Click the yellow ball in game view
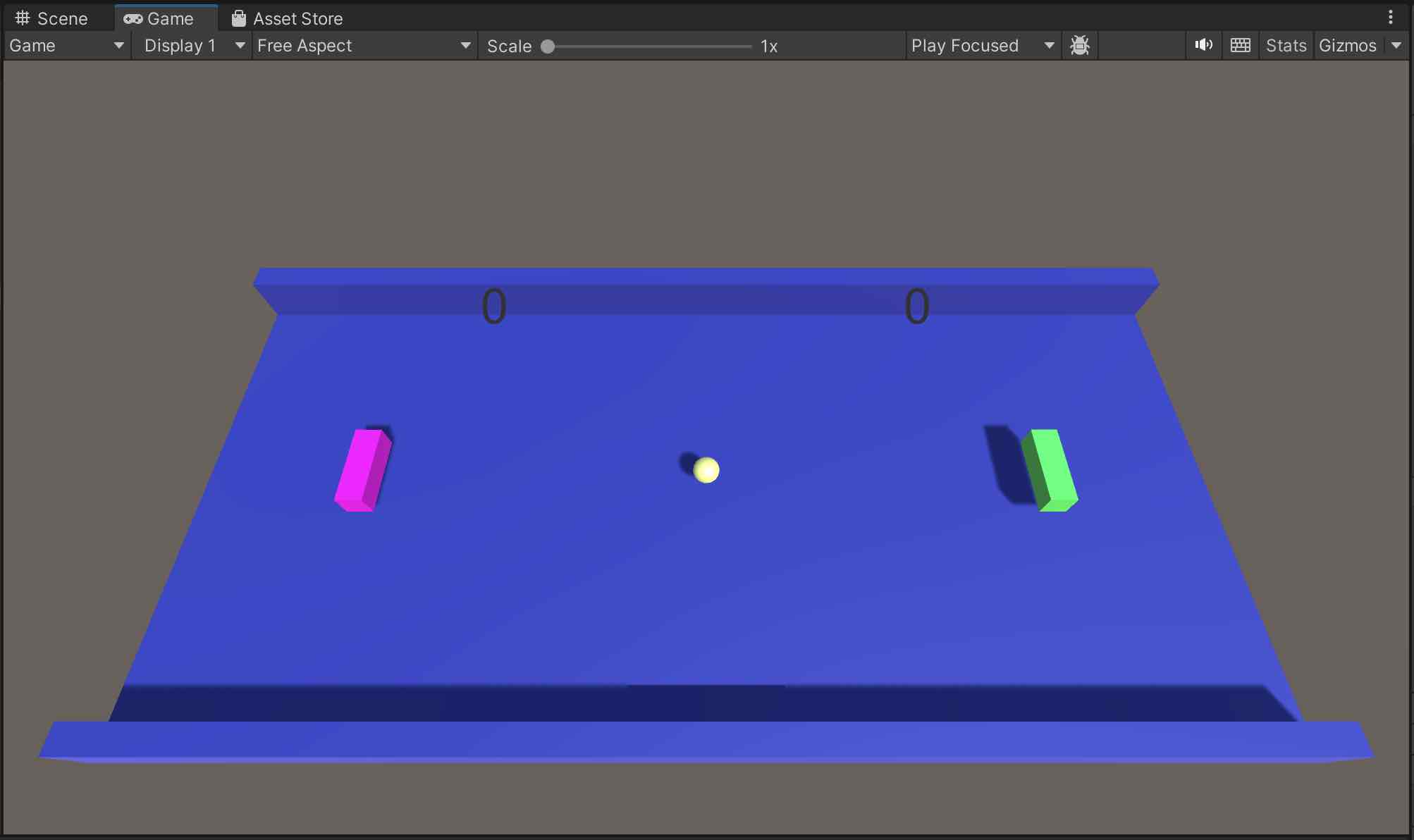Image resolution: width=1414 pixels, height=840 pixels. point(706,470)
